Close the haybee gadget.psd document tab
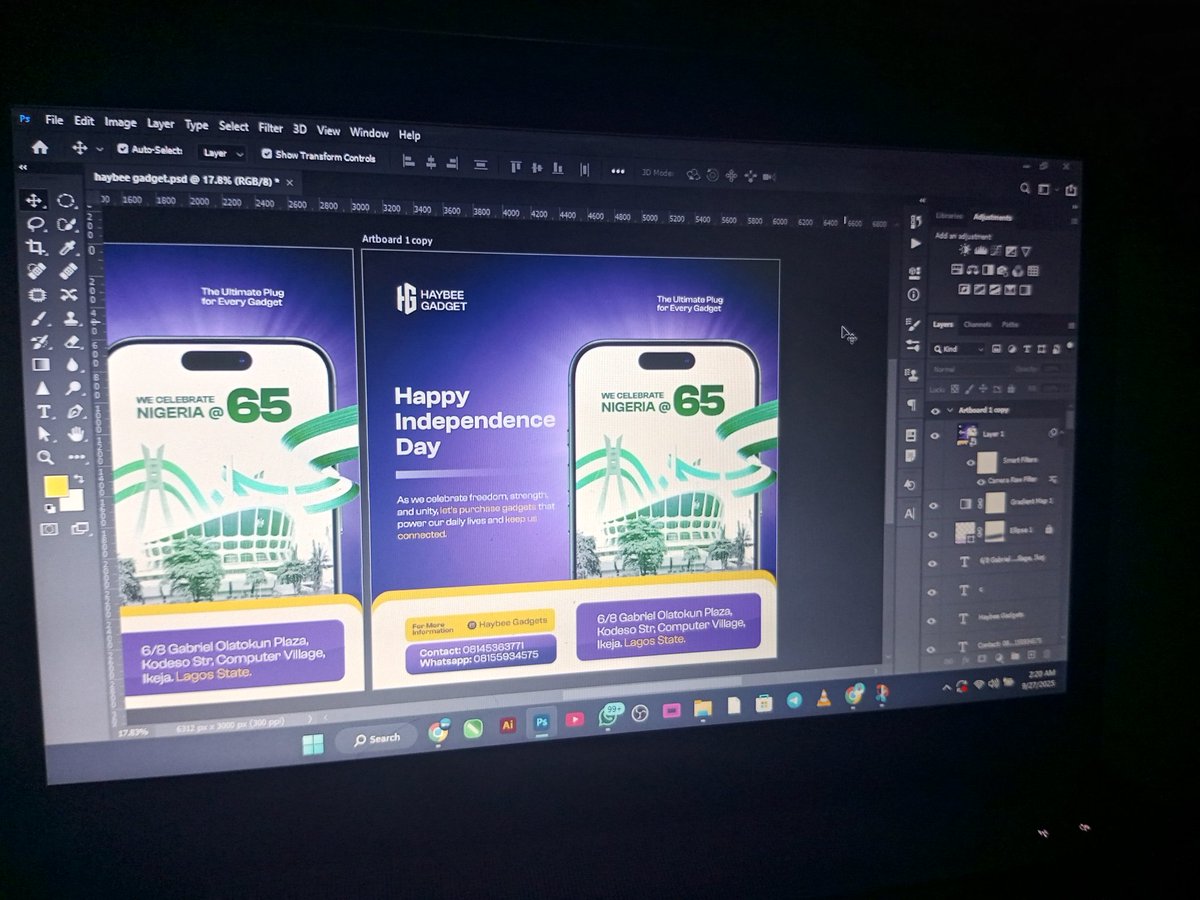Screen dimensions: 1200x900 click(x=290, y=182)
